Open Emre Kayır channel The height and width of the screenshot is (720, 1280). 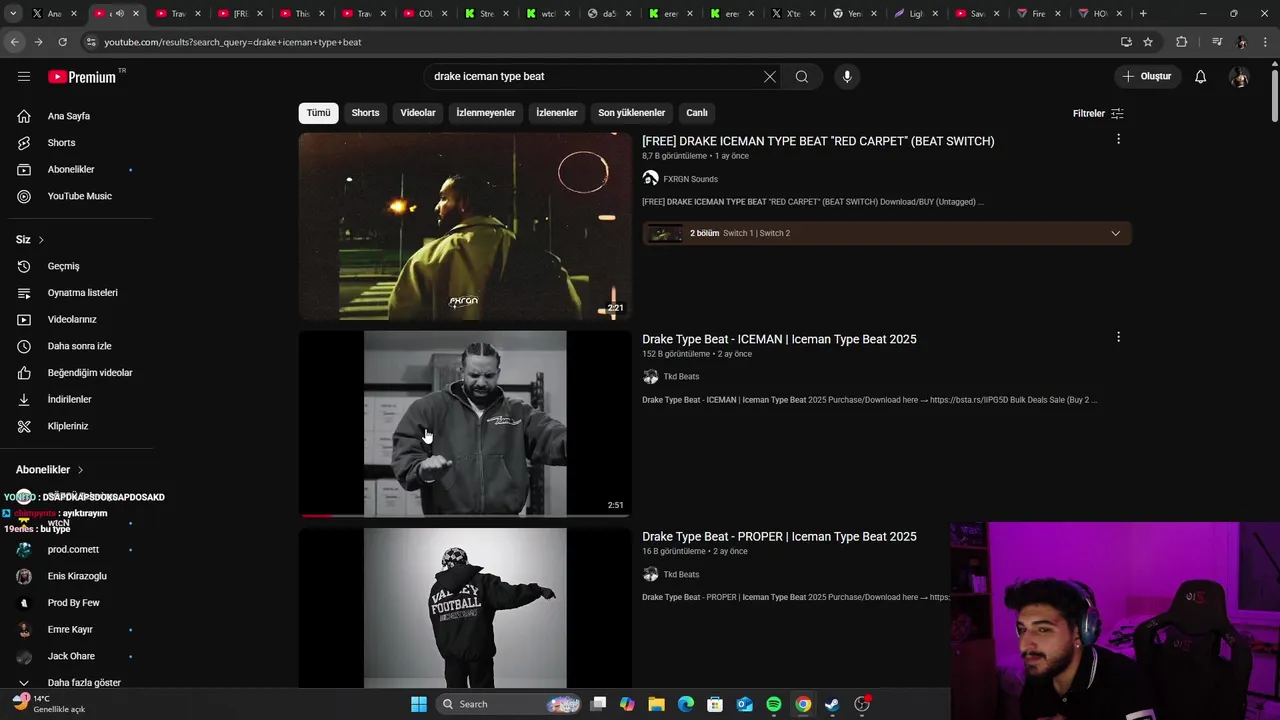coord(77,630)
